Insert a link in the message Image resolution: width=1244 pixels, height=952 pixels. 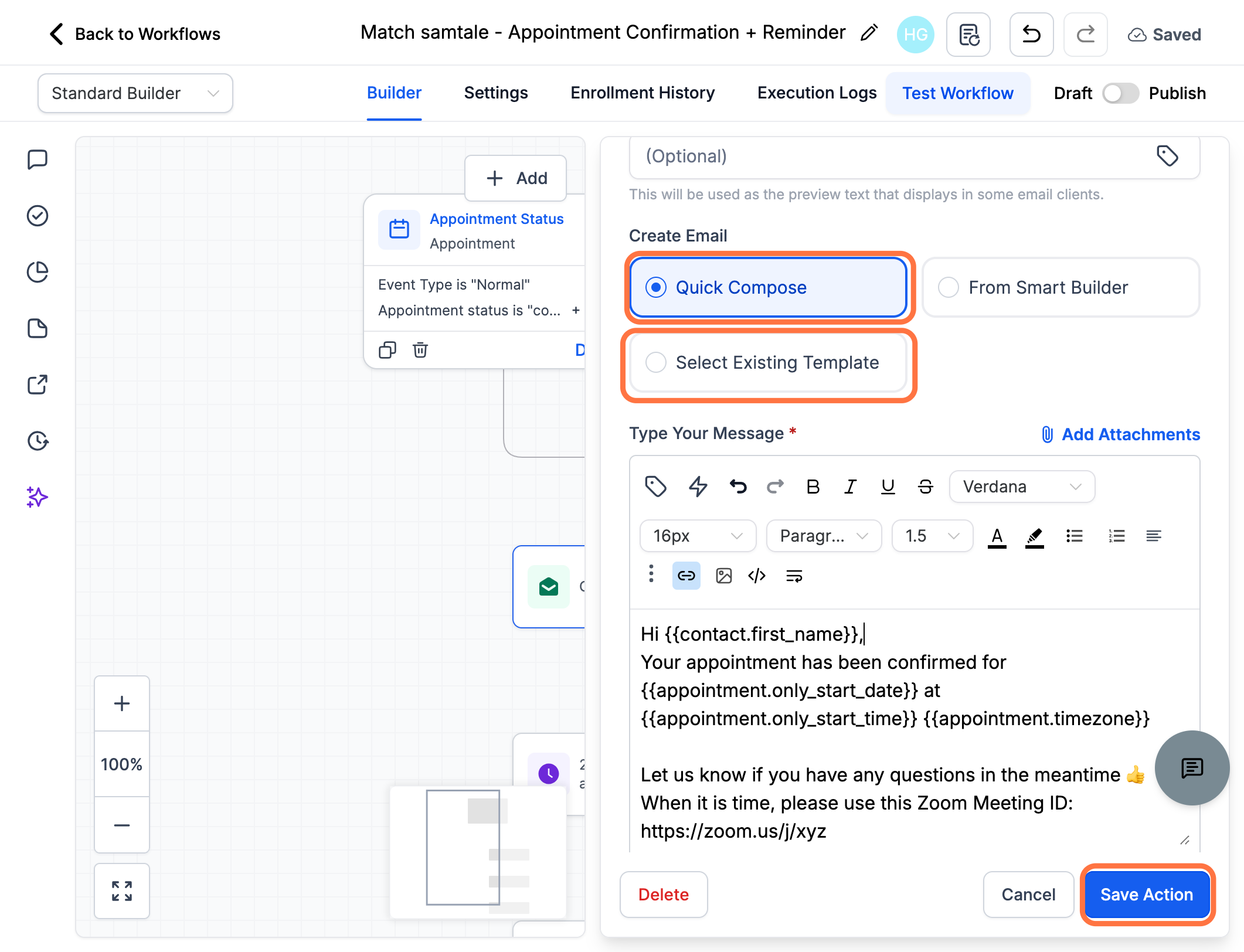tap(686, 576)
